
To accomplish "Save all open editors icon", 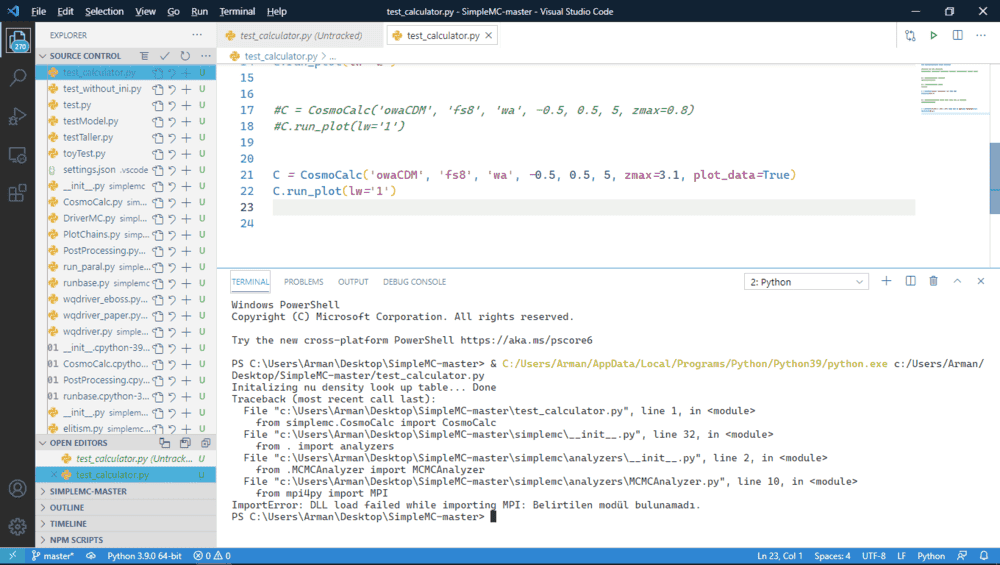I will tap(185, 443).
